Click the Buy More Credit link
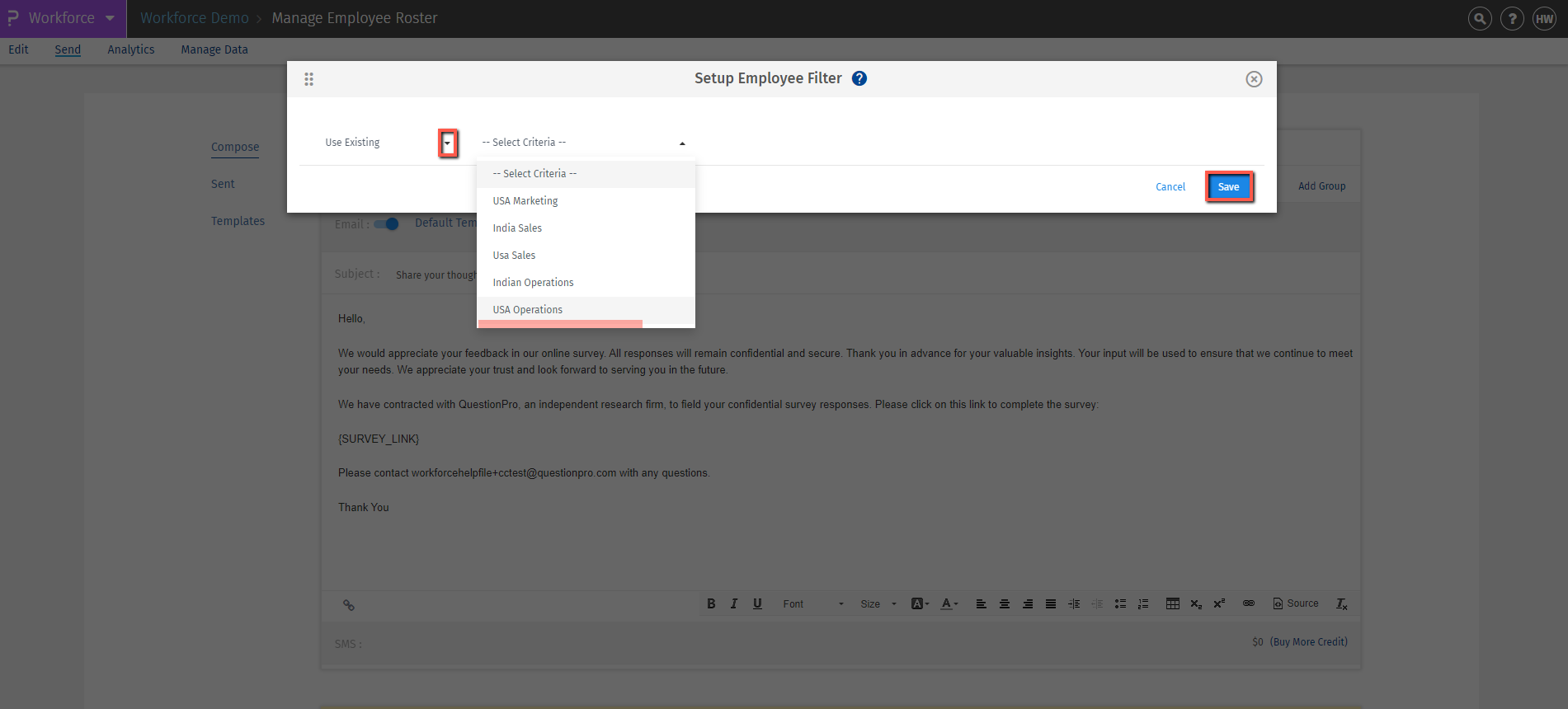Viewport: 1568px width, 709px height. point(1309,641)
